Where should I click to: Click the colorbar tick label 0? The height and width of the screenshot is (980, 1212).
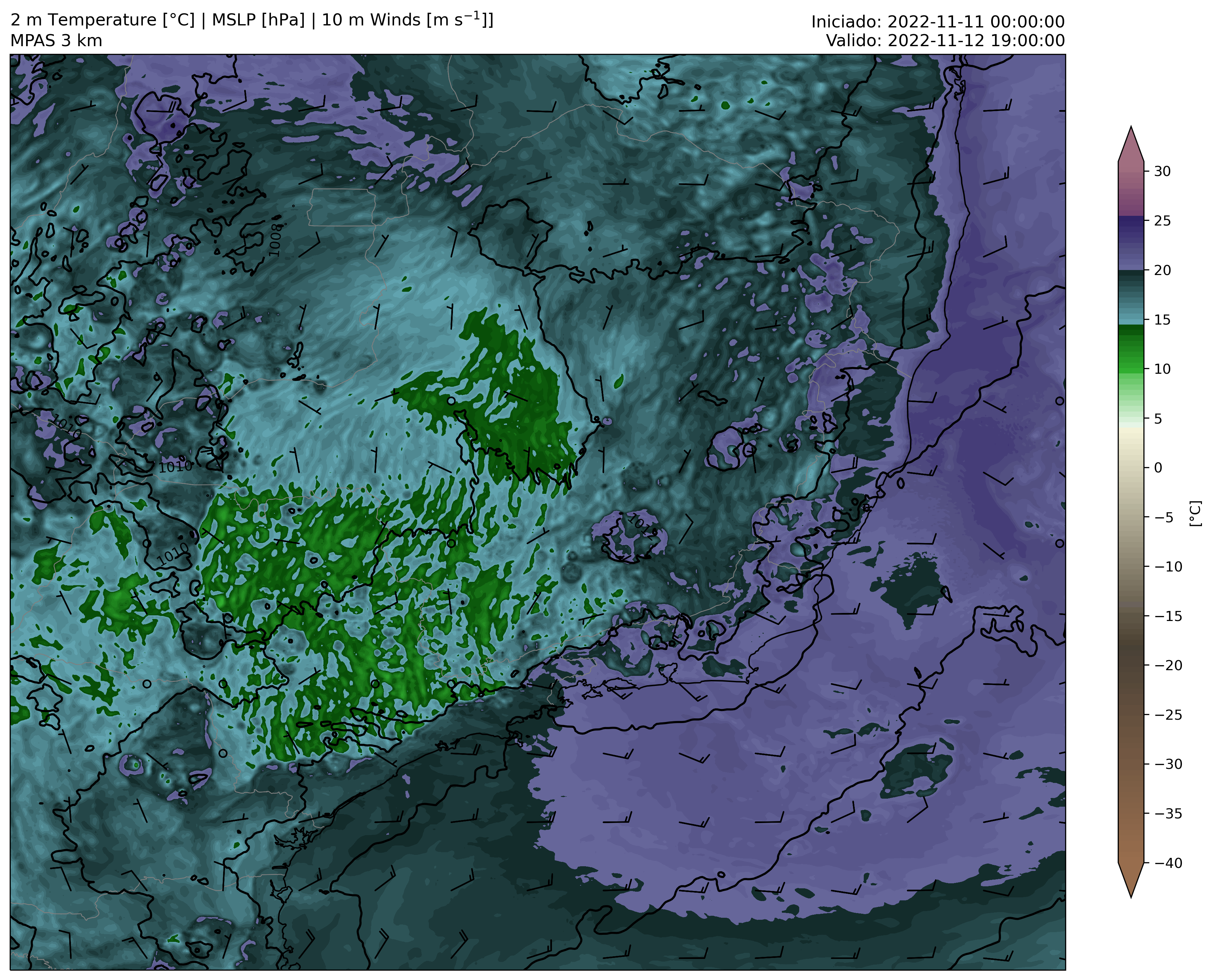click(1158, 468)
